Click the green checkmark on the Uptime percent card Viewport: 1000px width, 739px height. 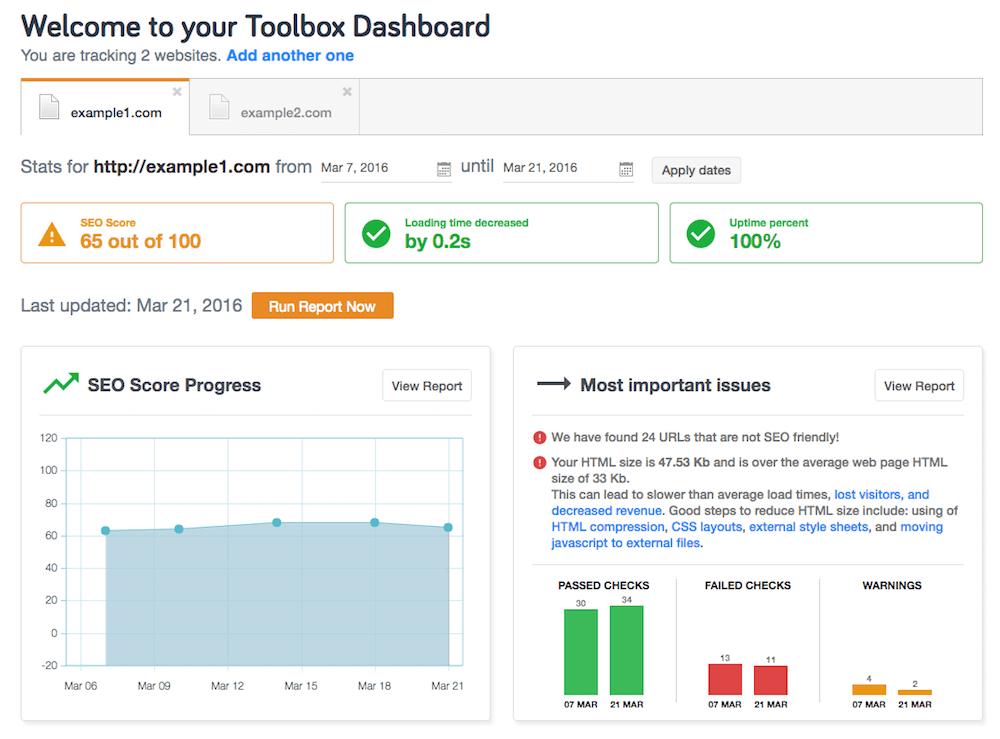[699, 232]
